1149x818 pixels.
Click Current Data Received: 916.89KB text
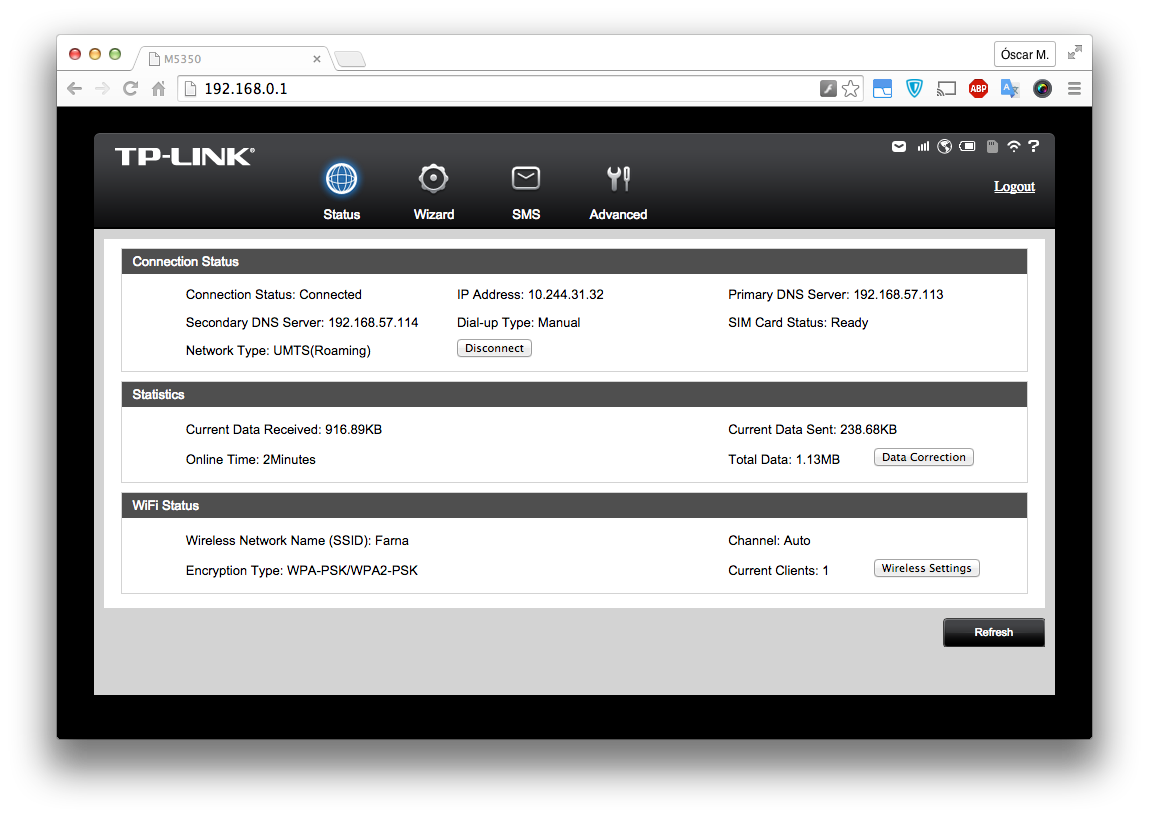(284, 430)
